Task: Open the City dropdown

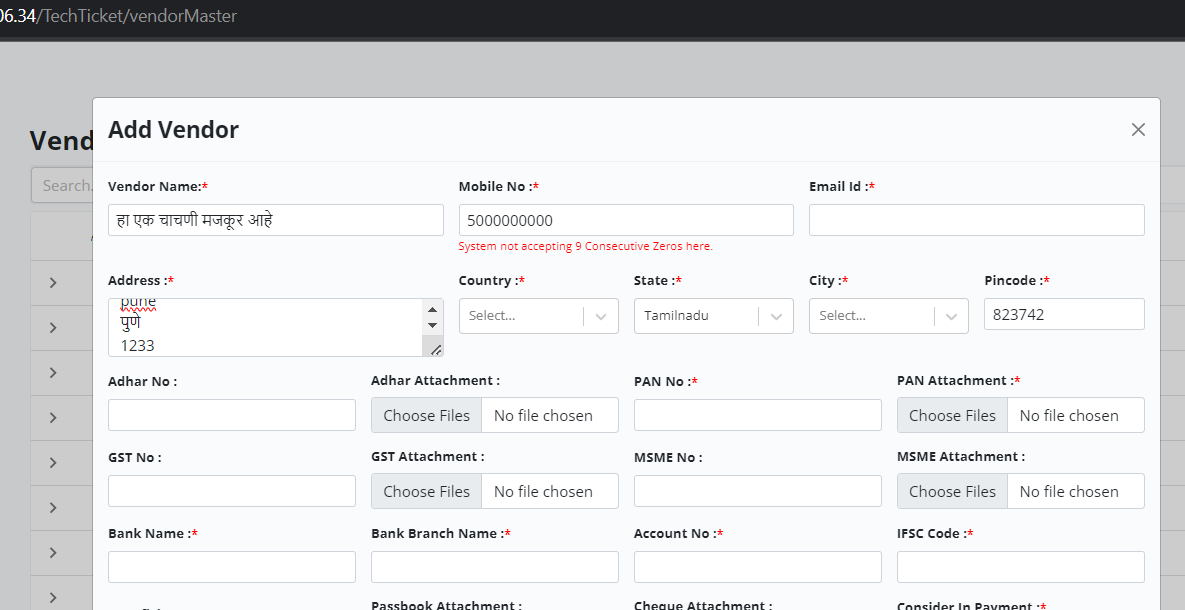Action: click(x=889, y=316)
